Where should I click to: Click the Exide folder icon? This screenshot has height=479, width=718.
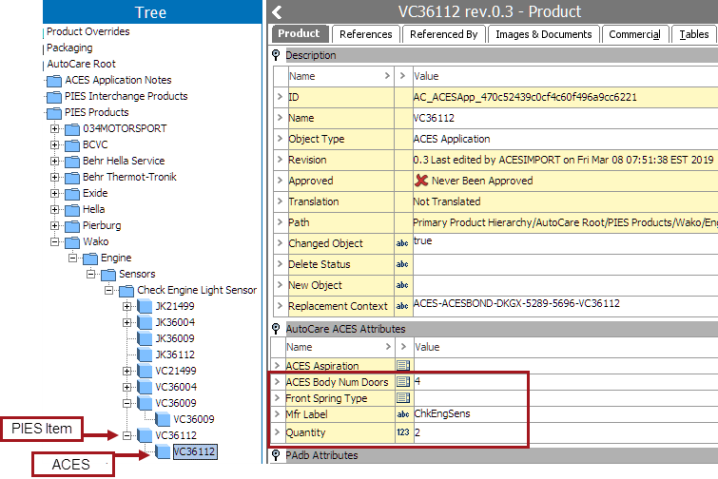click(72, 194)
